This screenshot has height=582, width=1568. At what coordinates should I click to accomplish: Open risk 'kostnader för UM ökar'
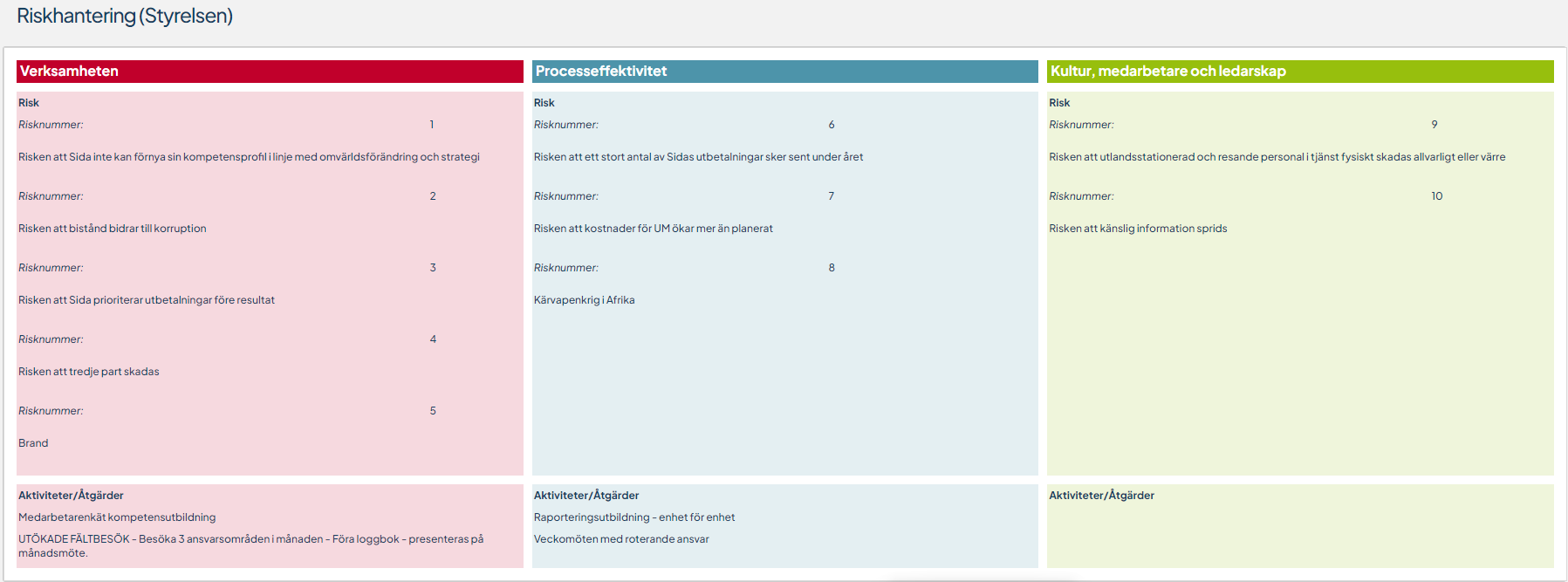coord(654,229)
